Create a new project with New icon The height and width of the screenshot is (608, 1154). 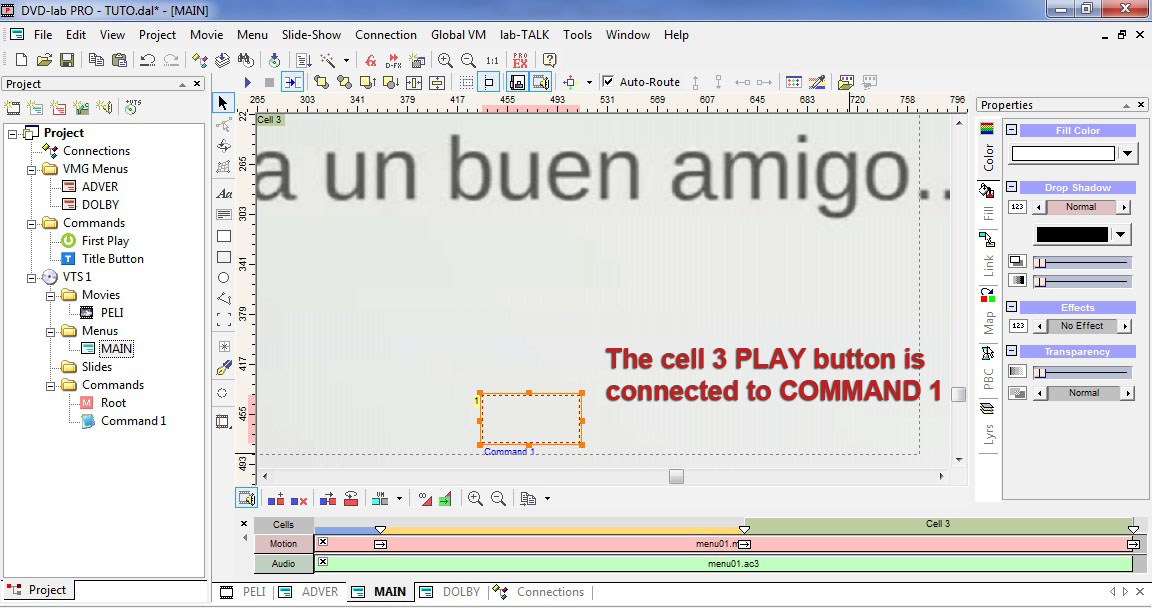click(21, 60)
